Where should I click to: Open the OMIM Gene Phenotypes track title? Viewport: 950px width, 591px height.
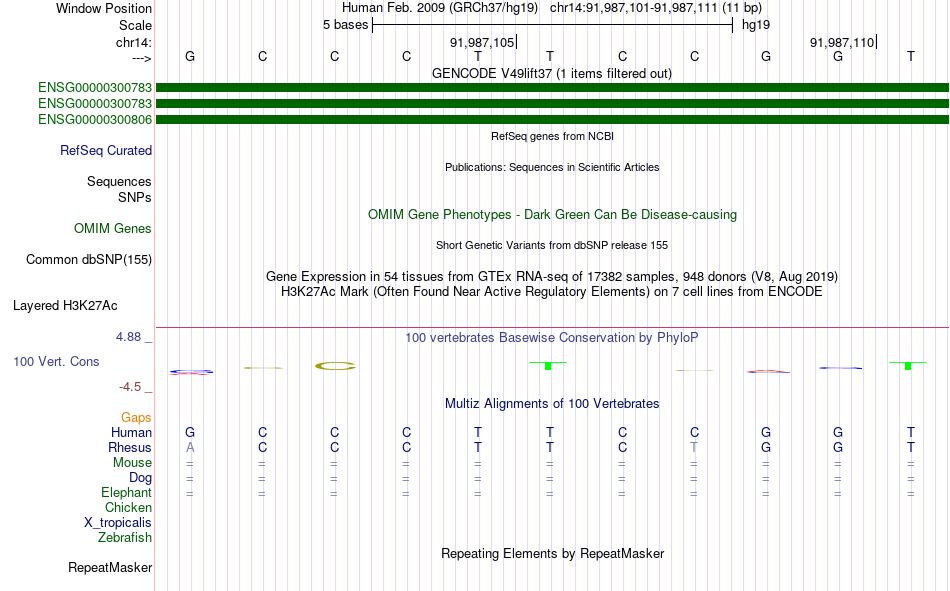552,215
